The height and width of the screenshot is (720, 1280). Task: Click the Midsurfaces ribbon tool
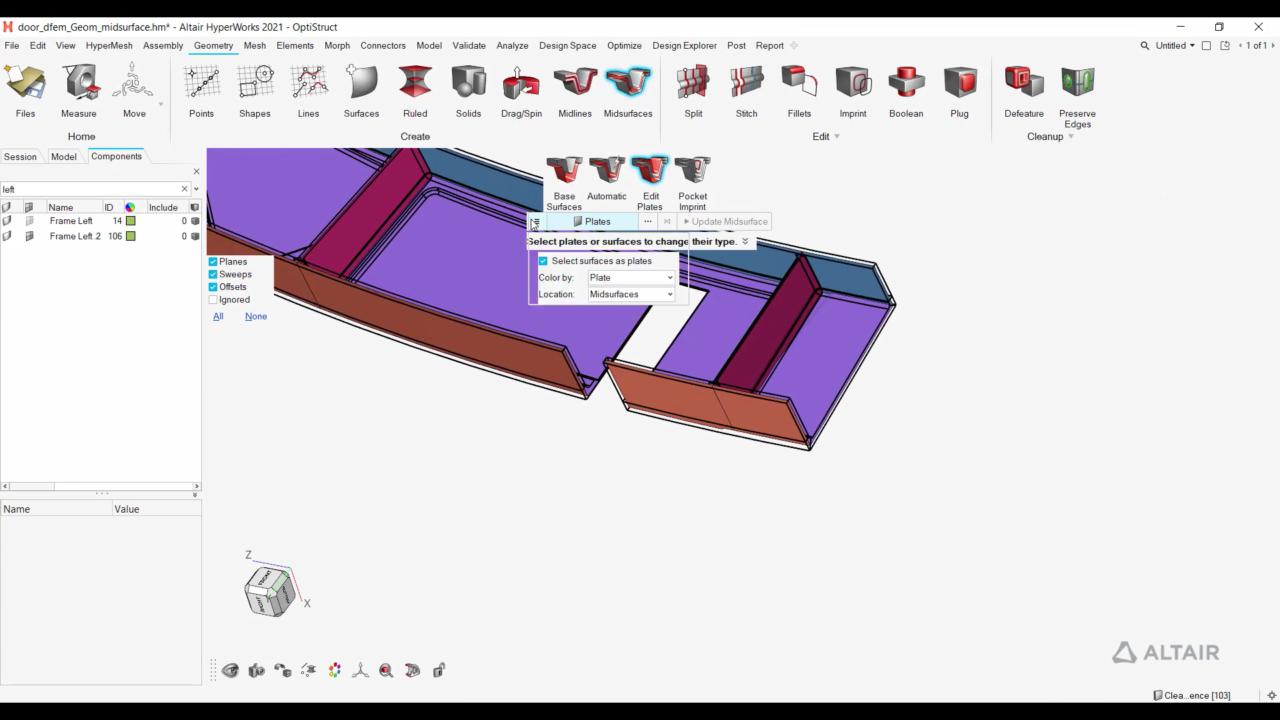628,91
